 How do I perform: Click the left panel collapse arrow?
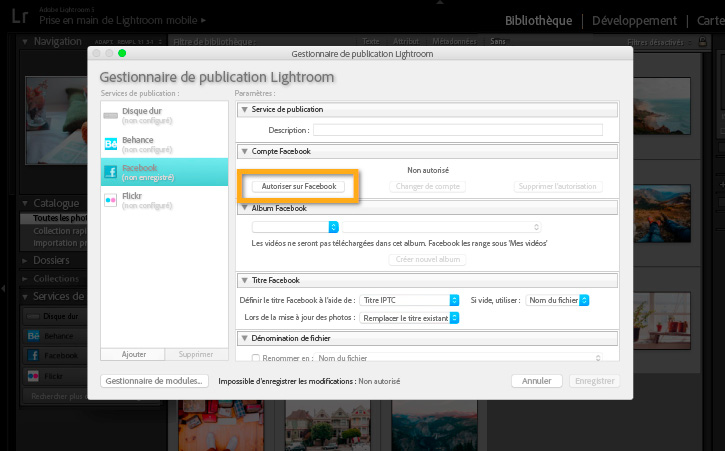3,289
